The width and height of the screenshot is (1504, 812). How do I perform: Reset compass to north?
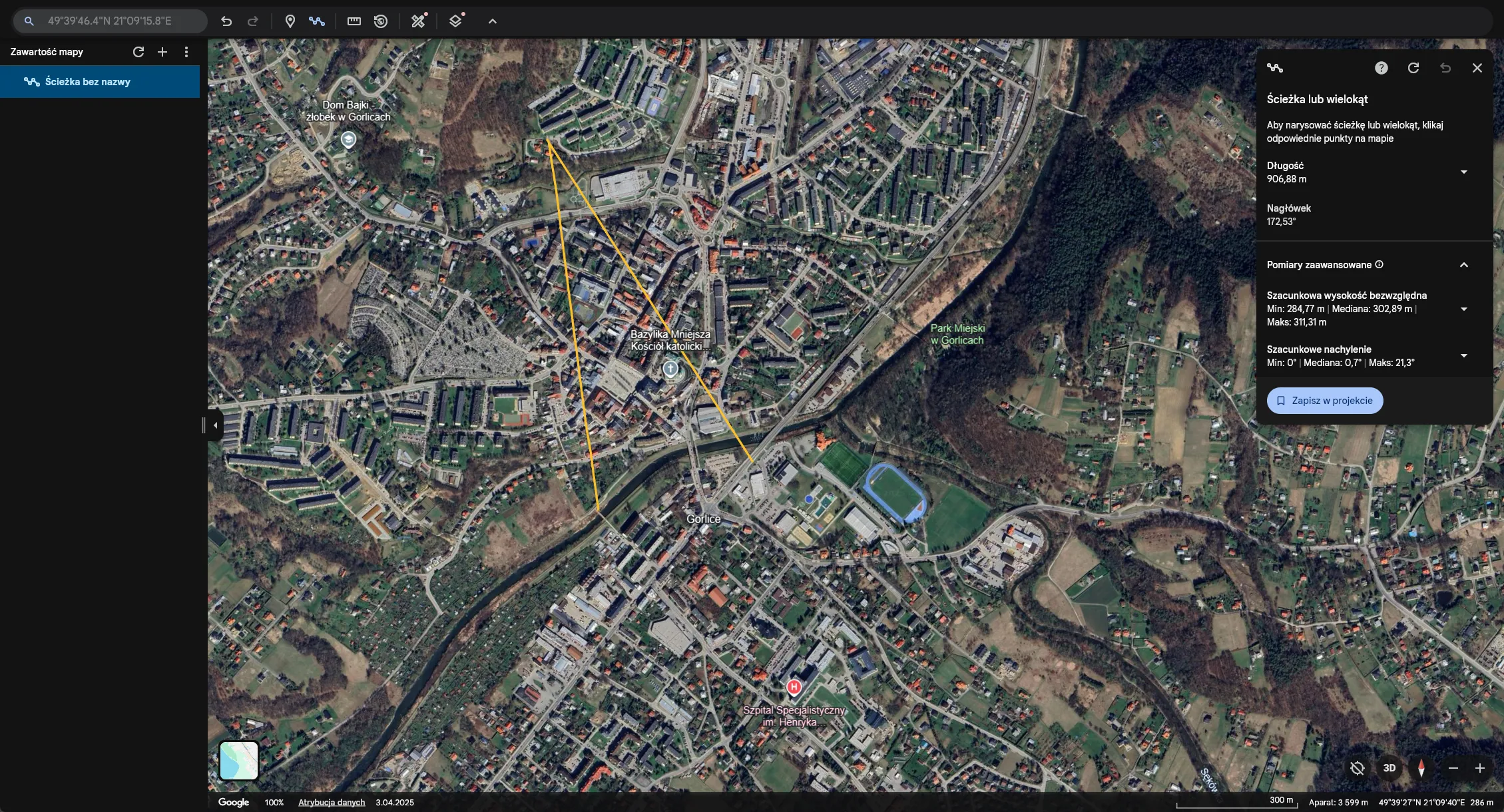click(x=1421, y=768)
